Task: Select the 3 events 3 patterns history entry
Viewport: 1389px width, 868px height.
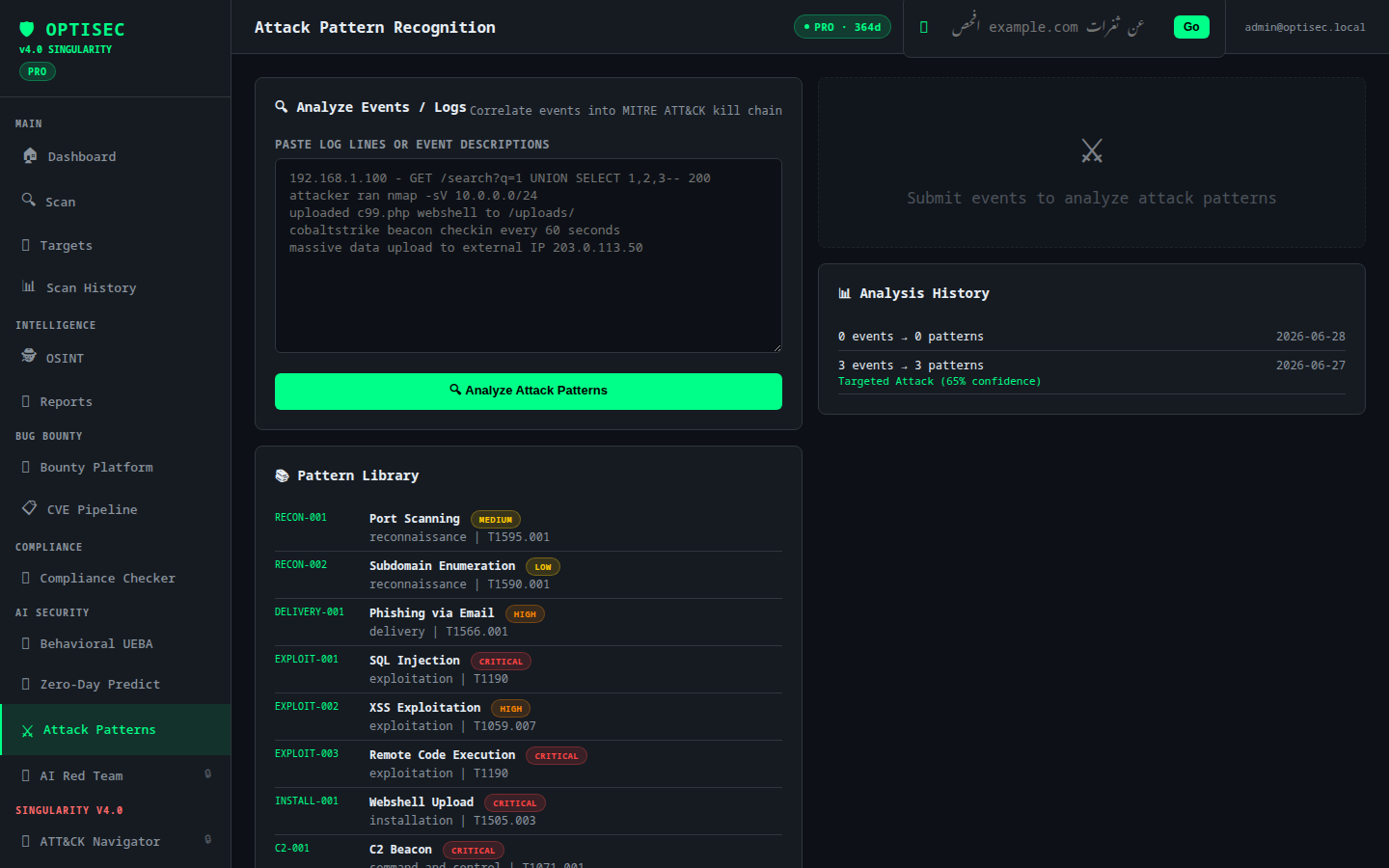Action: pyautogui.click(x=1092, y=372)
